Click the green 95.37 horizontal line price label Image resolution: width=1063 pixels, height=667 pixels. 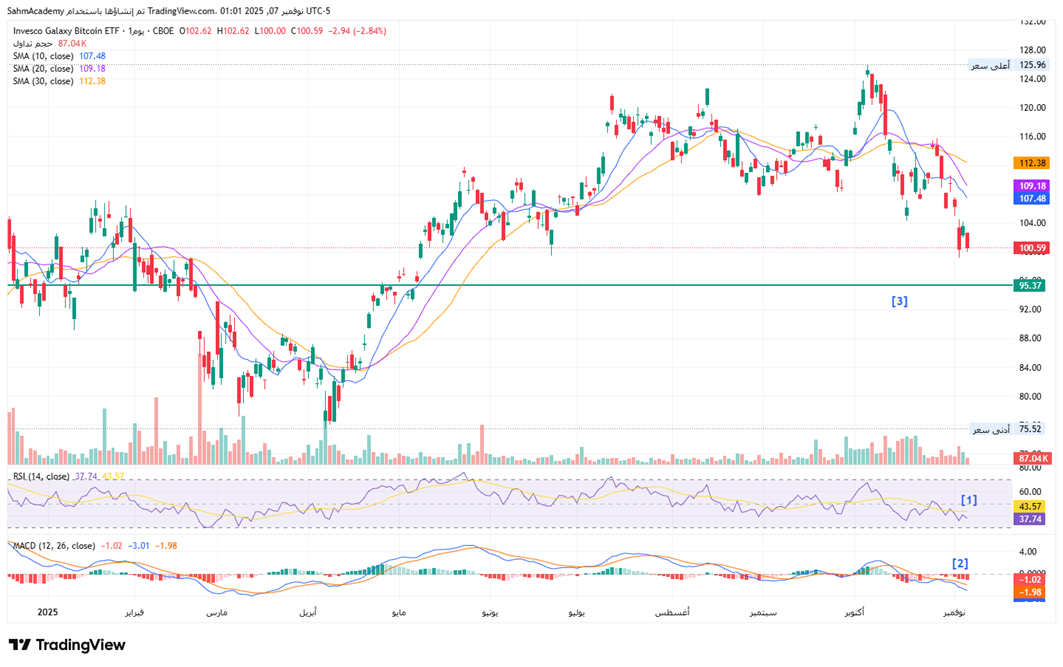1030,285
